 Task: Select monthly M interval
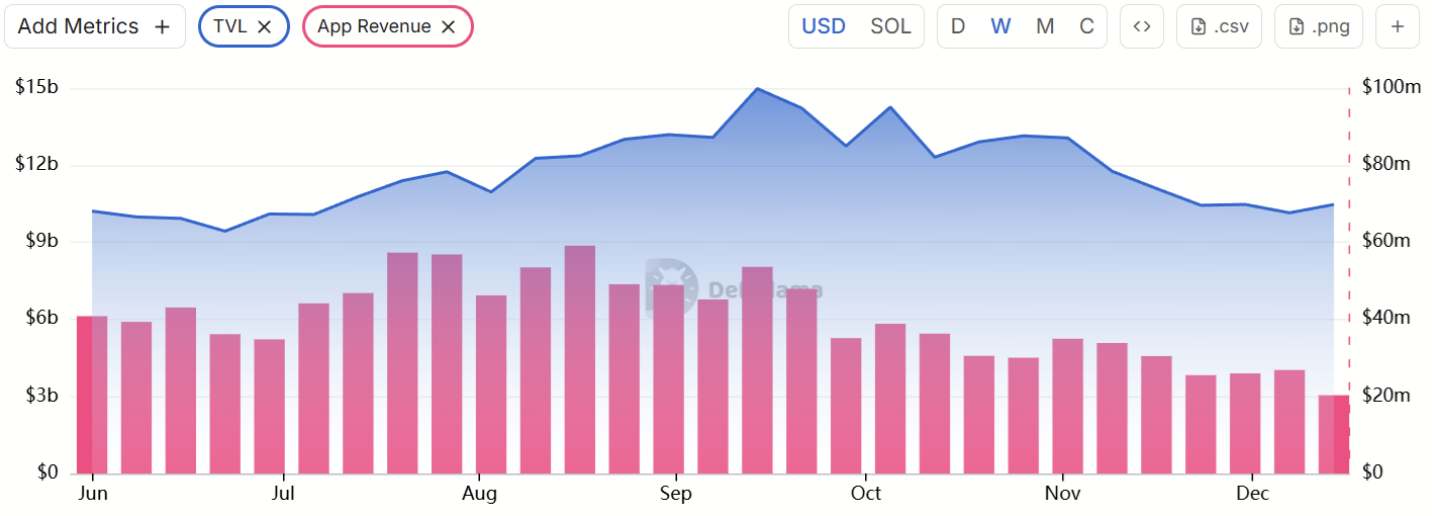1045,26
